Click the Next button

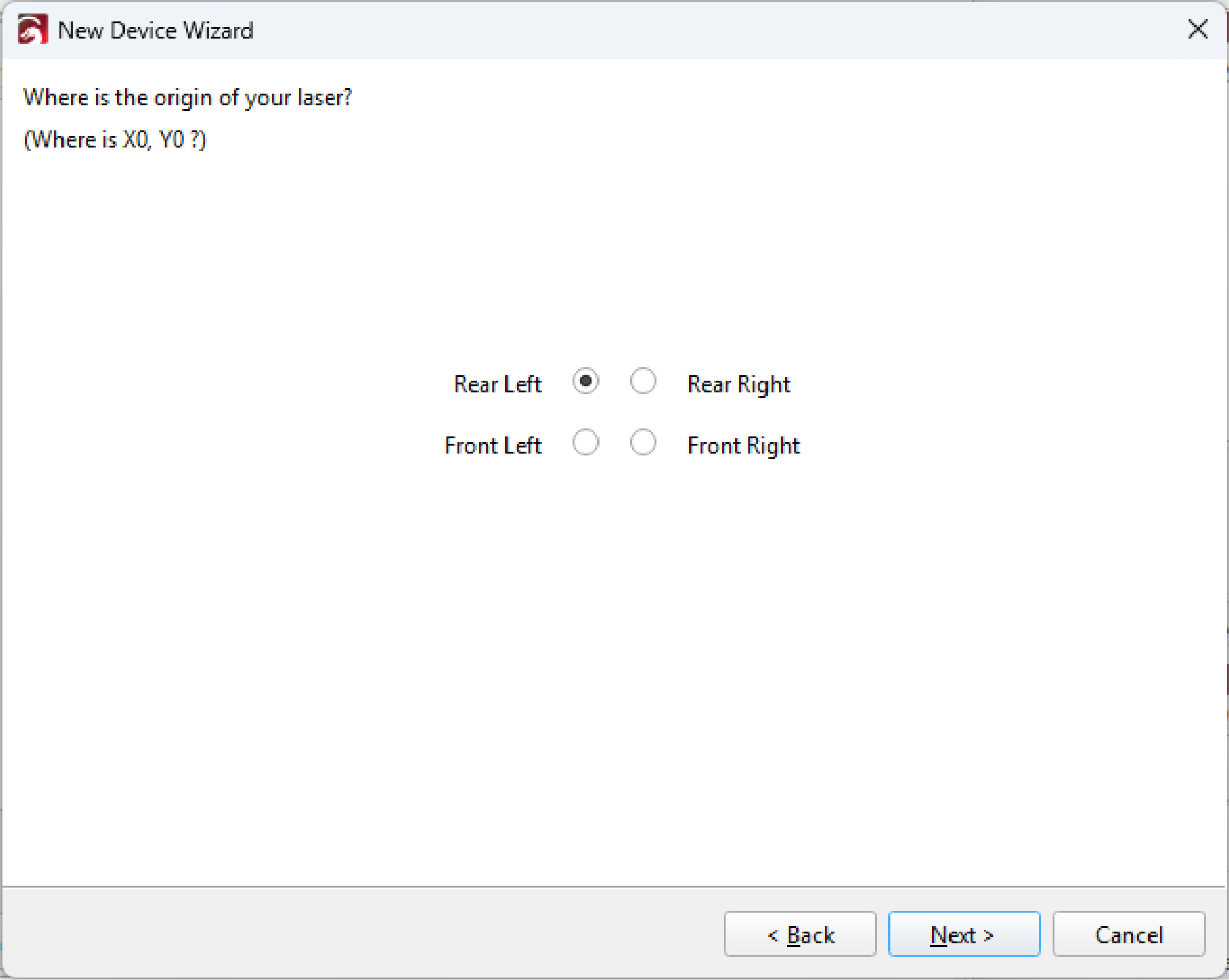pos(964,934)
